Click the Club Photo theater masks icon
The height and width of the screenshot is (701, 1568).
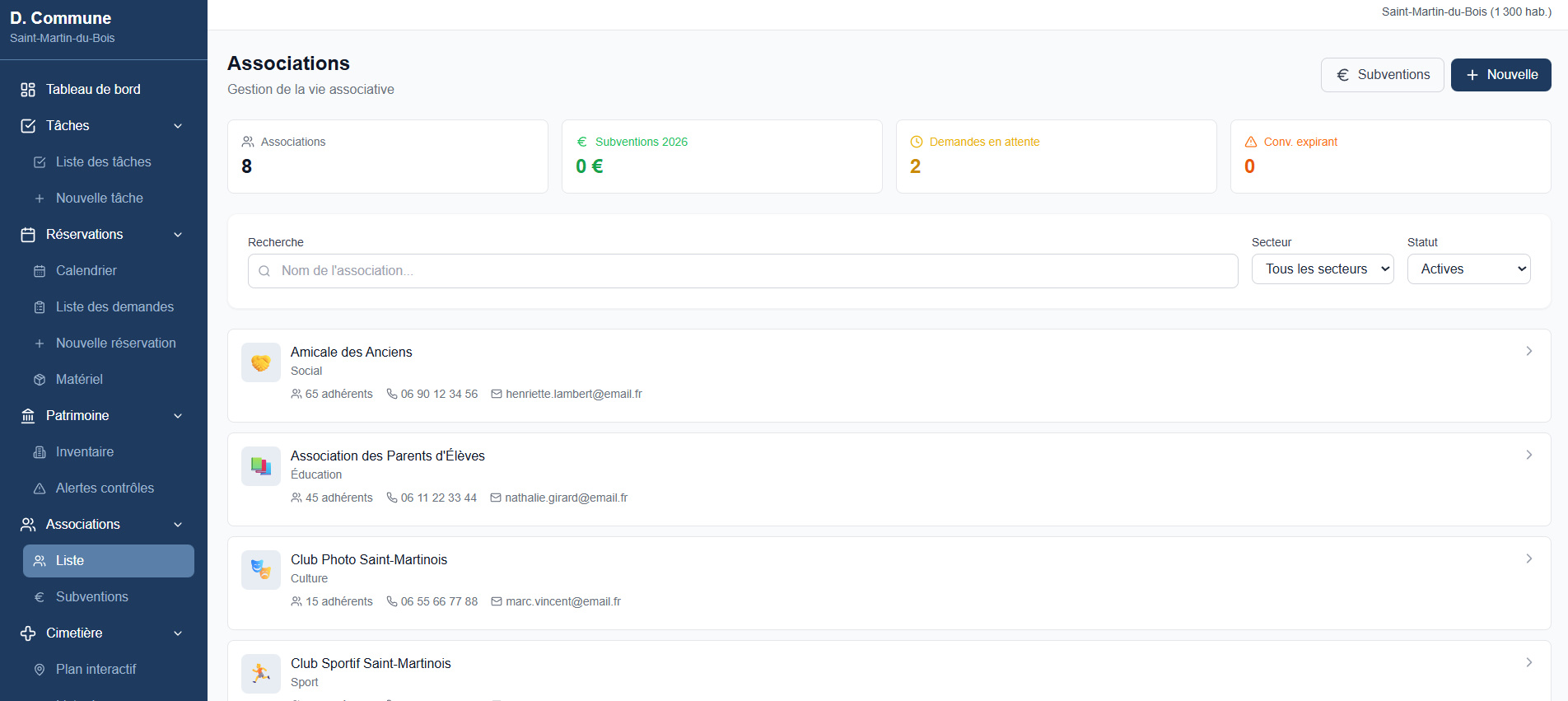pos(261,570)
